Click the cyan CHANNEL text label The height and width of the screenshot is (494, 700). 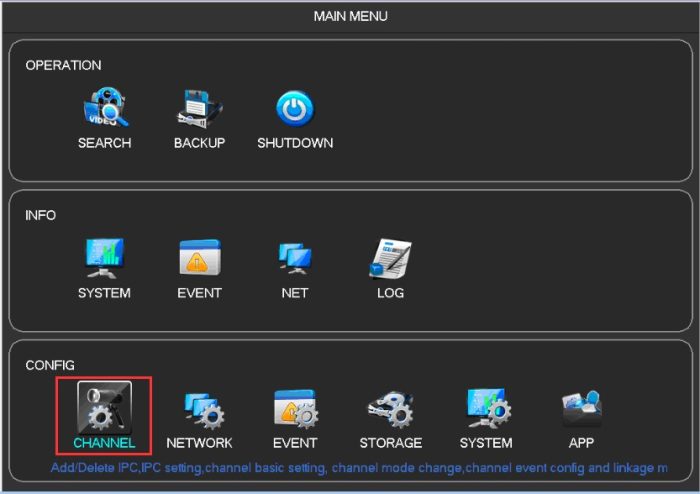tap(104, 443)
